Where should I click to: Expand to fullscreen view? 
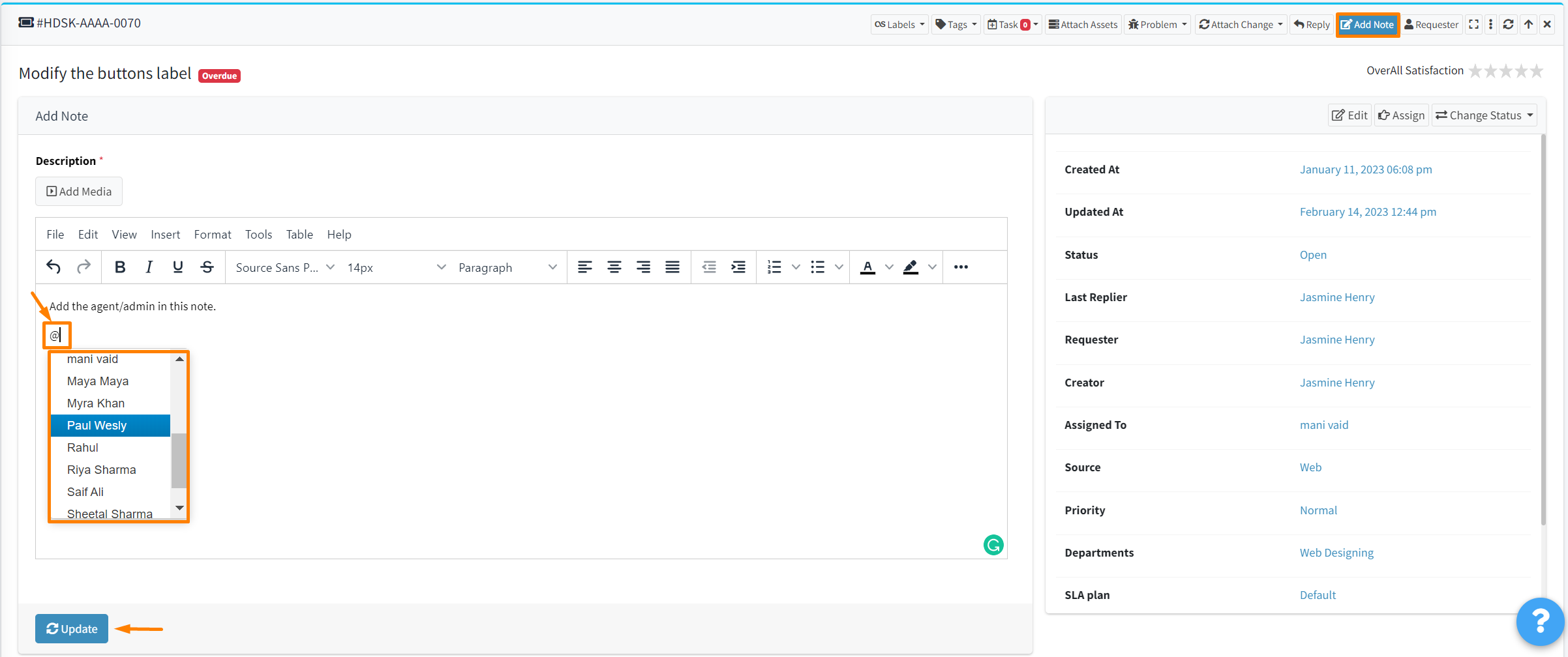(1473, 24)
